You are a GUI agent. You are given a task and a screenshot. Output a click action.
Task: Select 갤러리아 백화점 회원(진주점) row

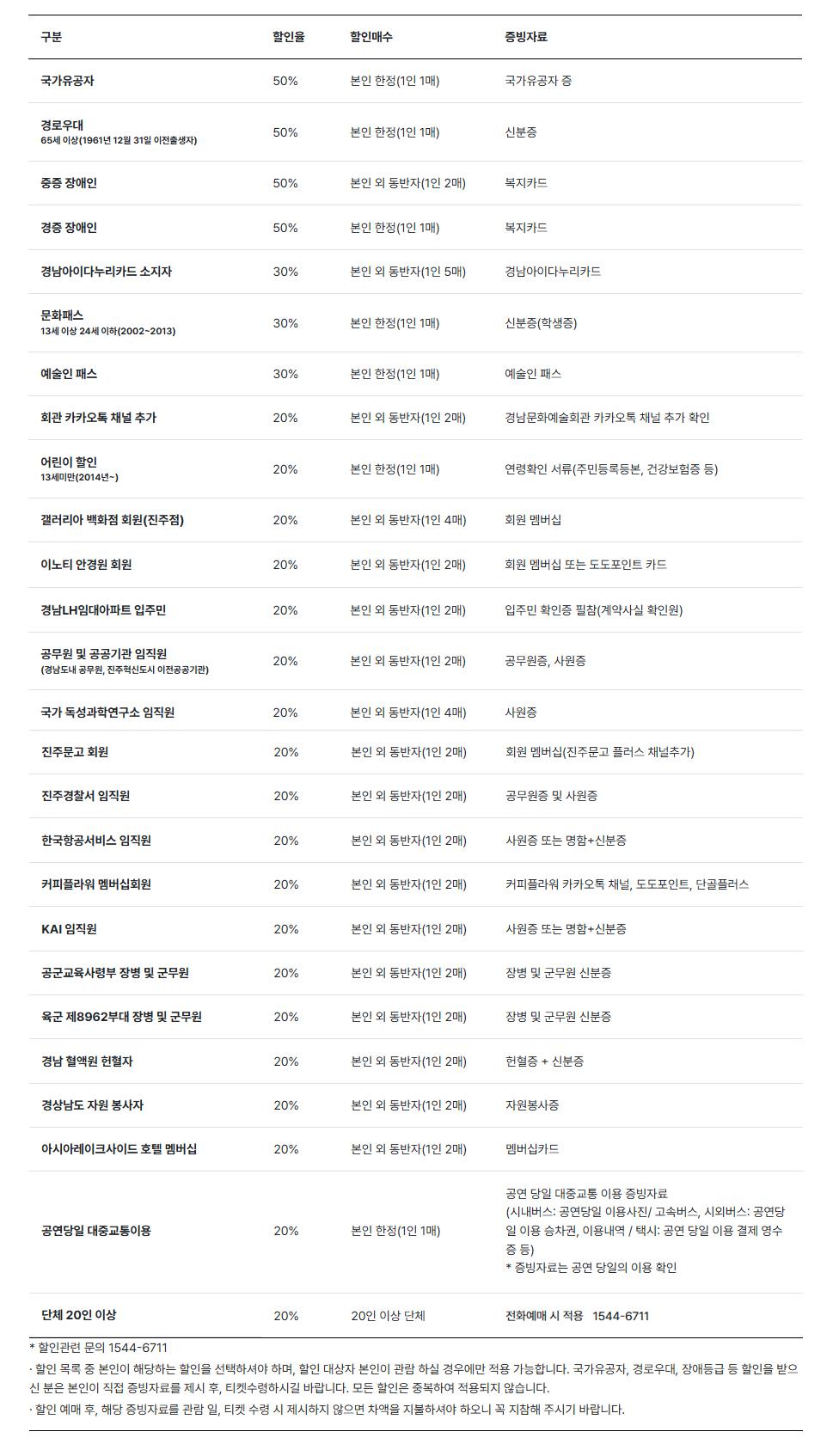click(415, 520)
